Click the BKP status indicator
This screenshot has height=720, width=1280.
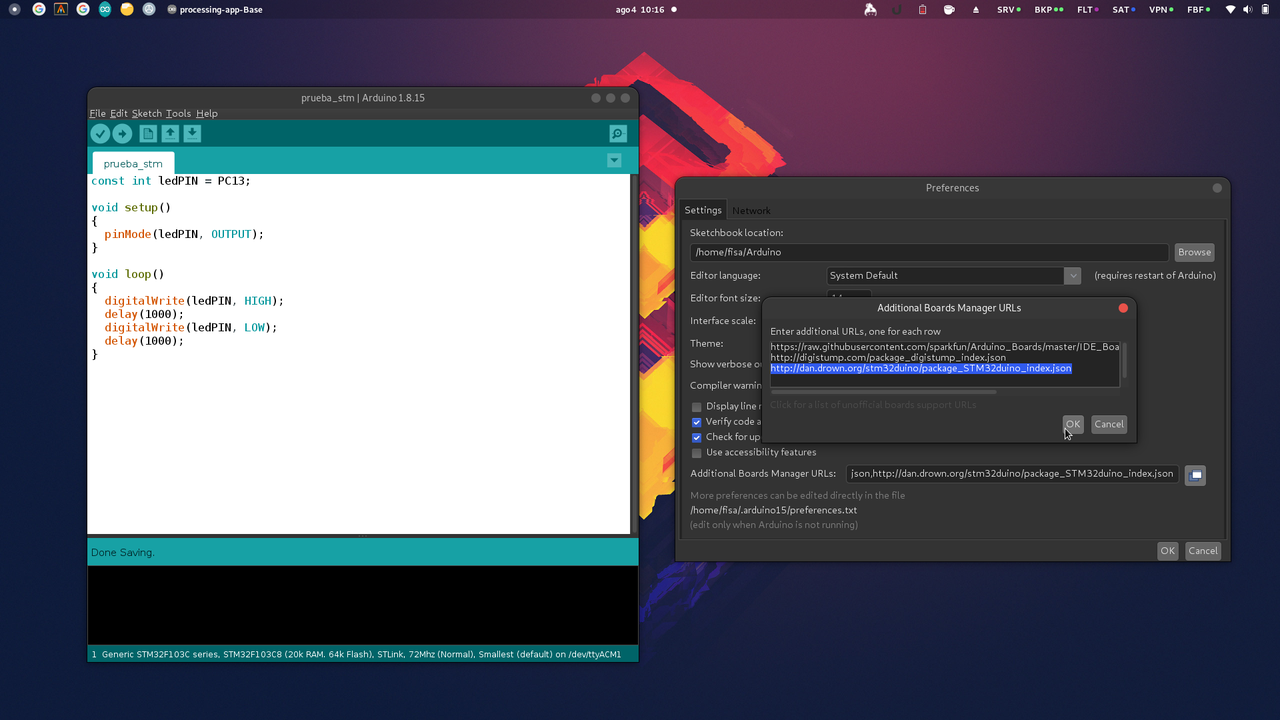1049,9
